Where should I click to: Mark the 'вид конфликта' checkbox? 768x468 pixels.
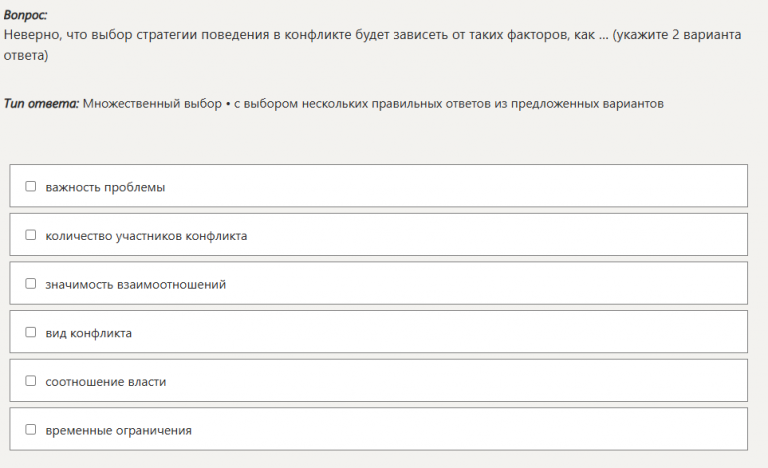click(30, 332)
